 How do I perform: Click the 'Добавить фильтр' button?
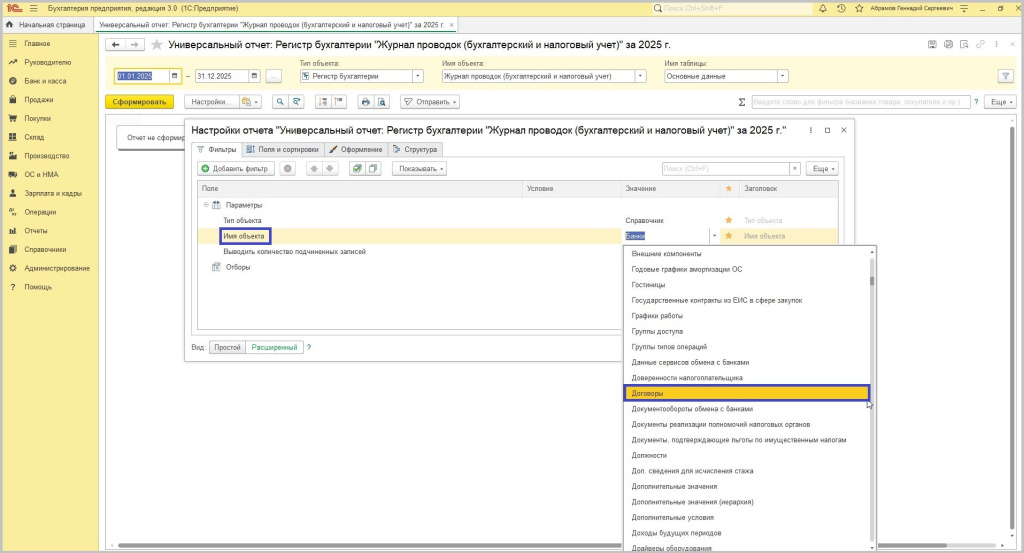[236, 169]
